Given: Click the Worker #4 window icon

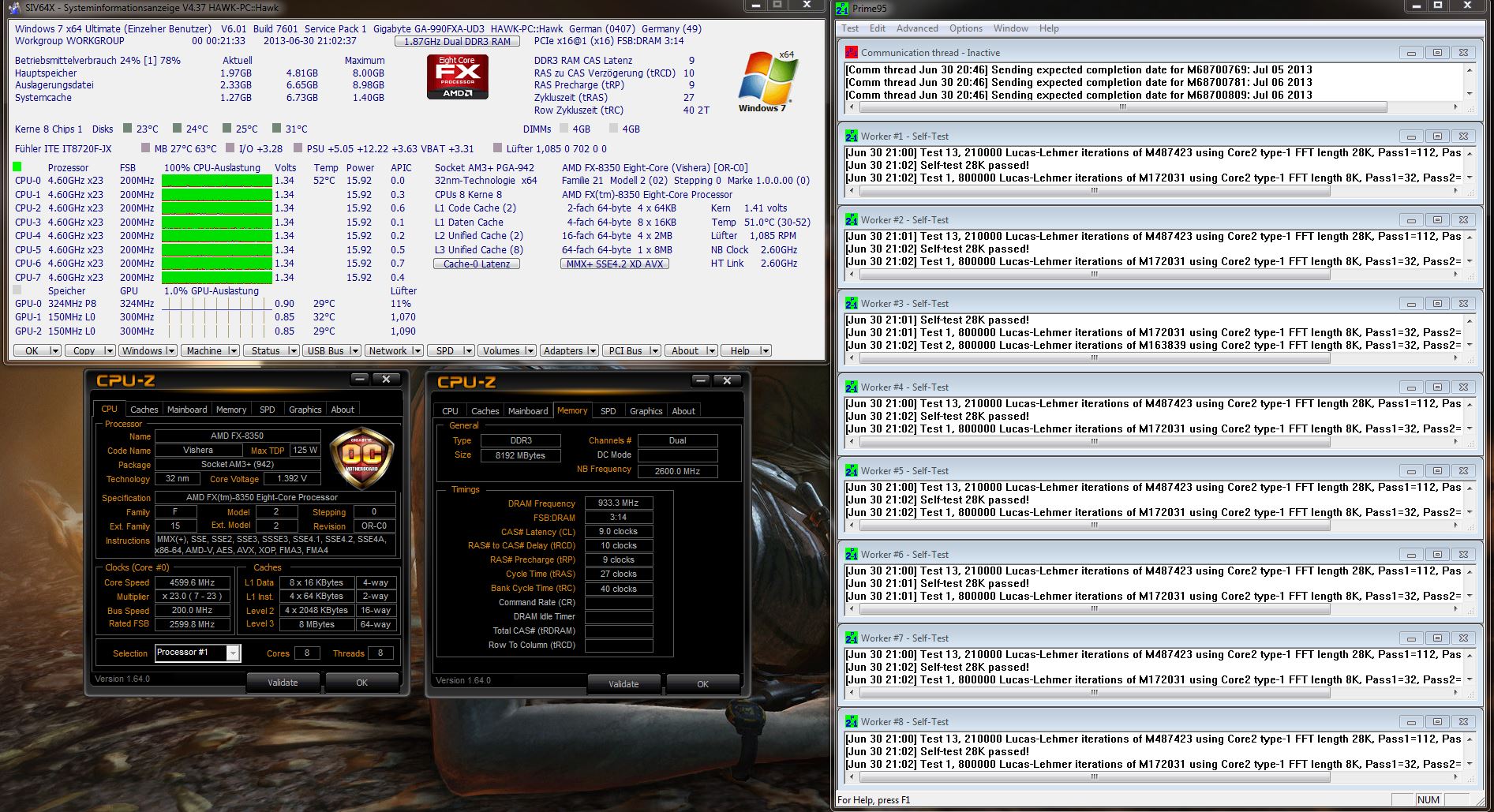Looking at the screenshot, I should 852,387.
